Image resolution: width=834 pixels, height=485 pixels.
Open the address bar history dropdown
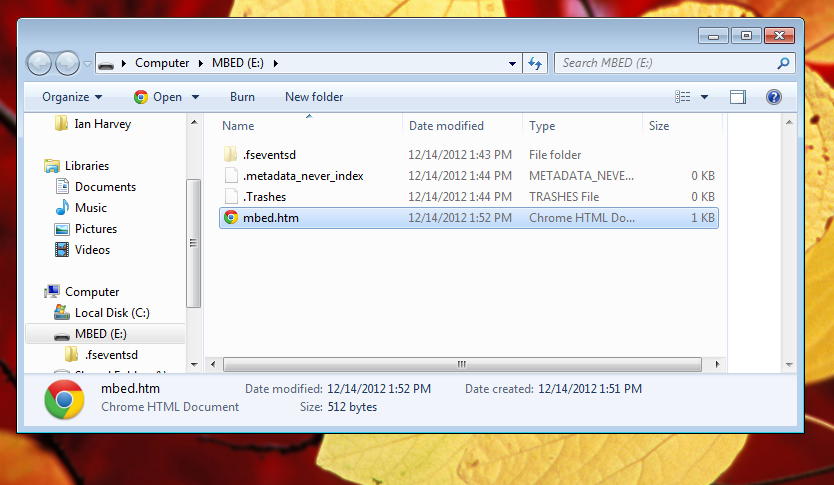click(512, 63)
